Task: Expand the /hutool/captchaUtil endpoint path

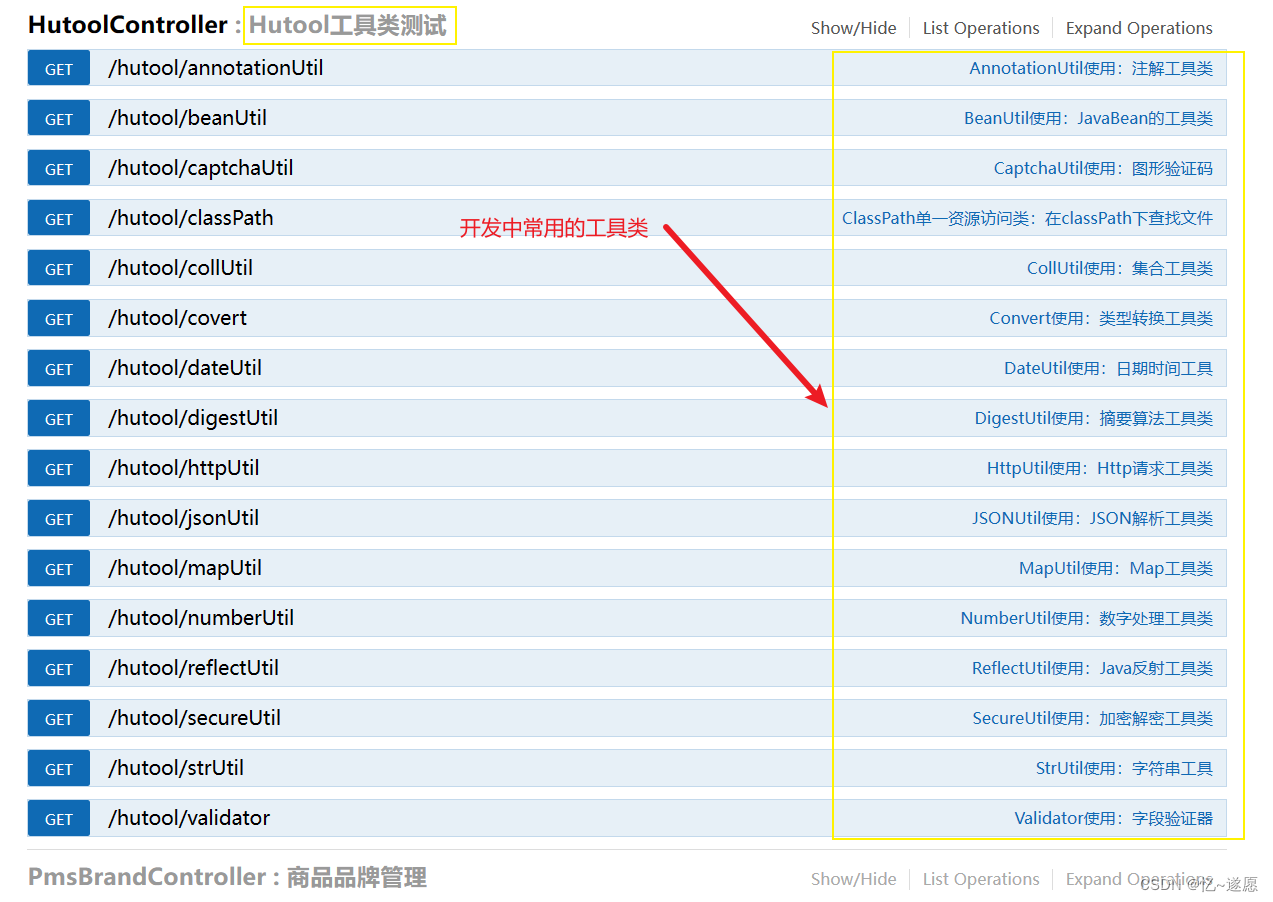Action: [200, 168]
